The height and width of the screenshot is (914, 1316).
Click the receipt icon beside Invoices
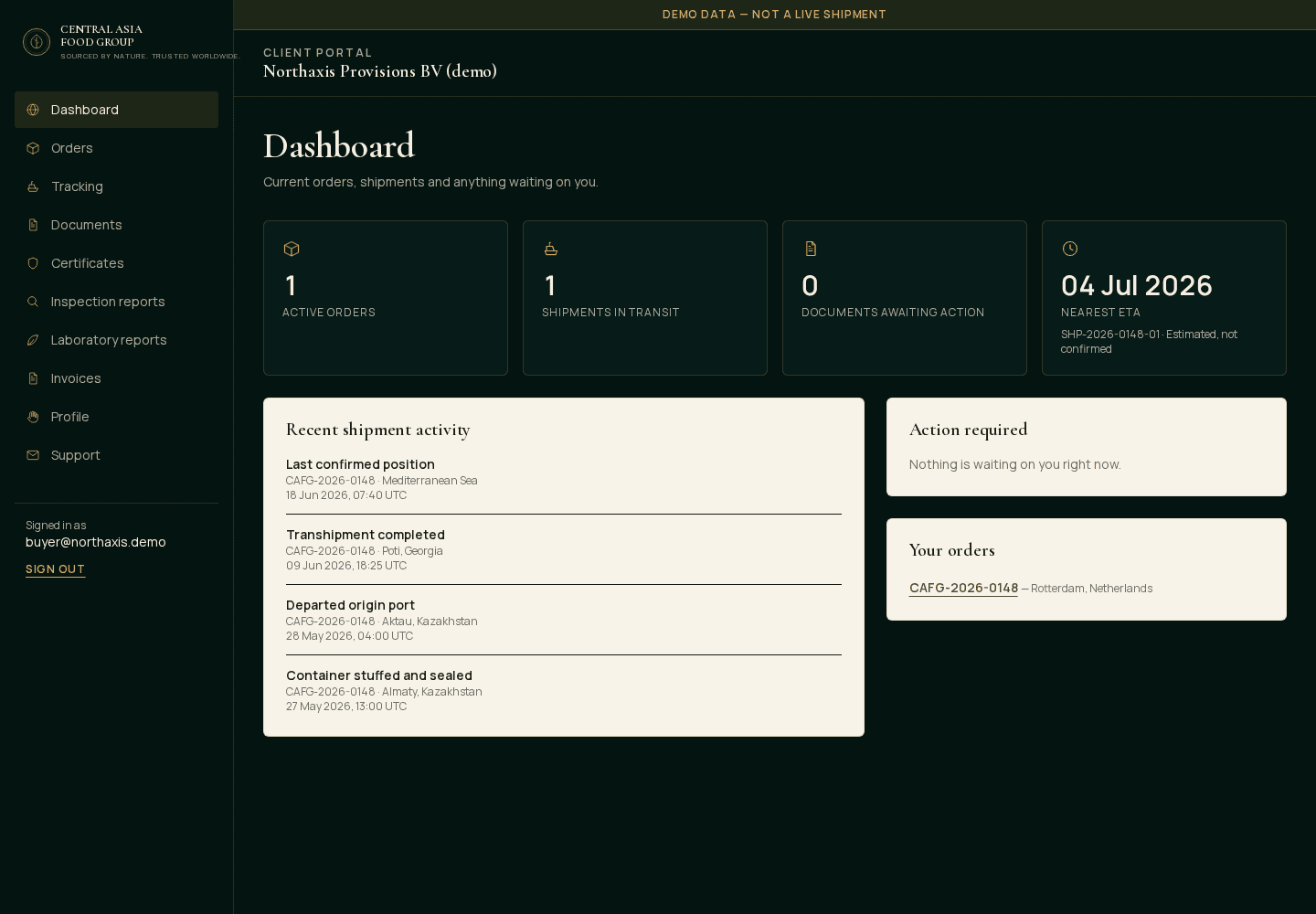33,378
